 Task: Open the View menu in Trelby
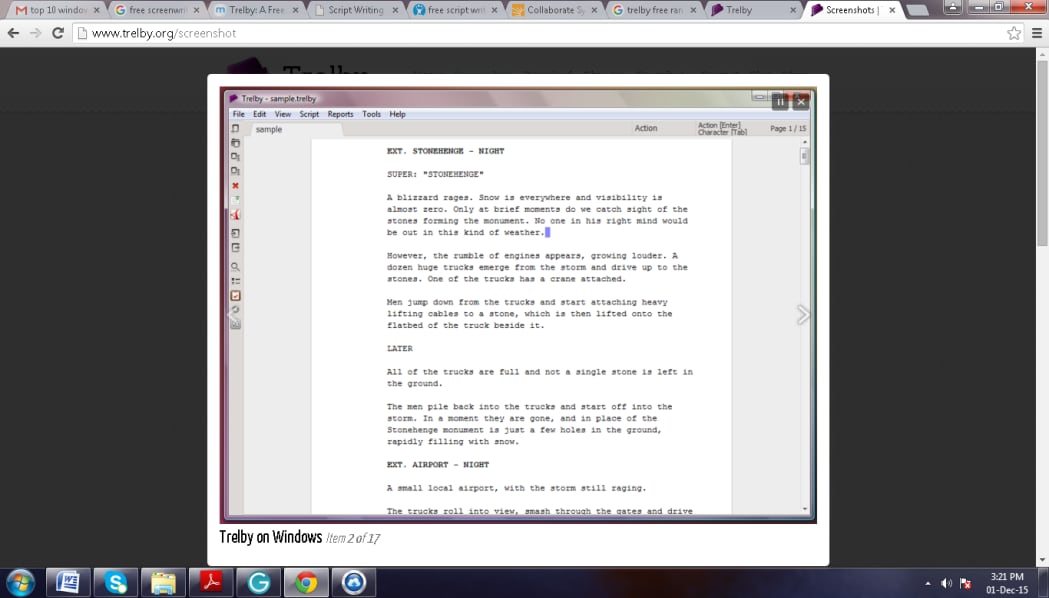(283, 114)
